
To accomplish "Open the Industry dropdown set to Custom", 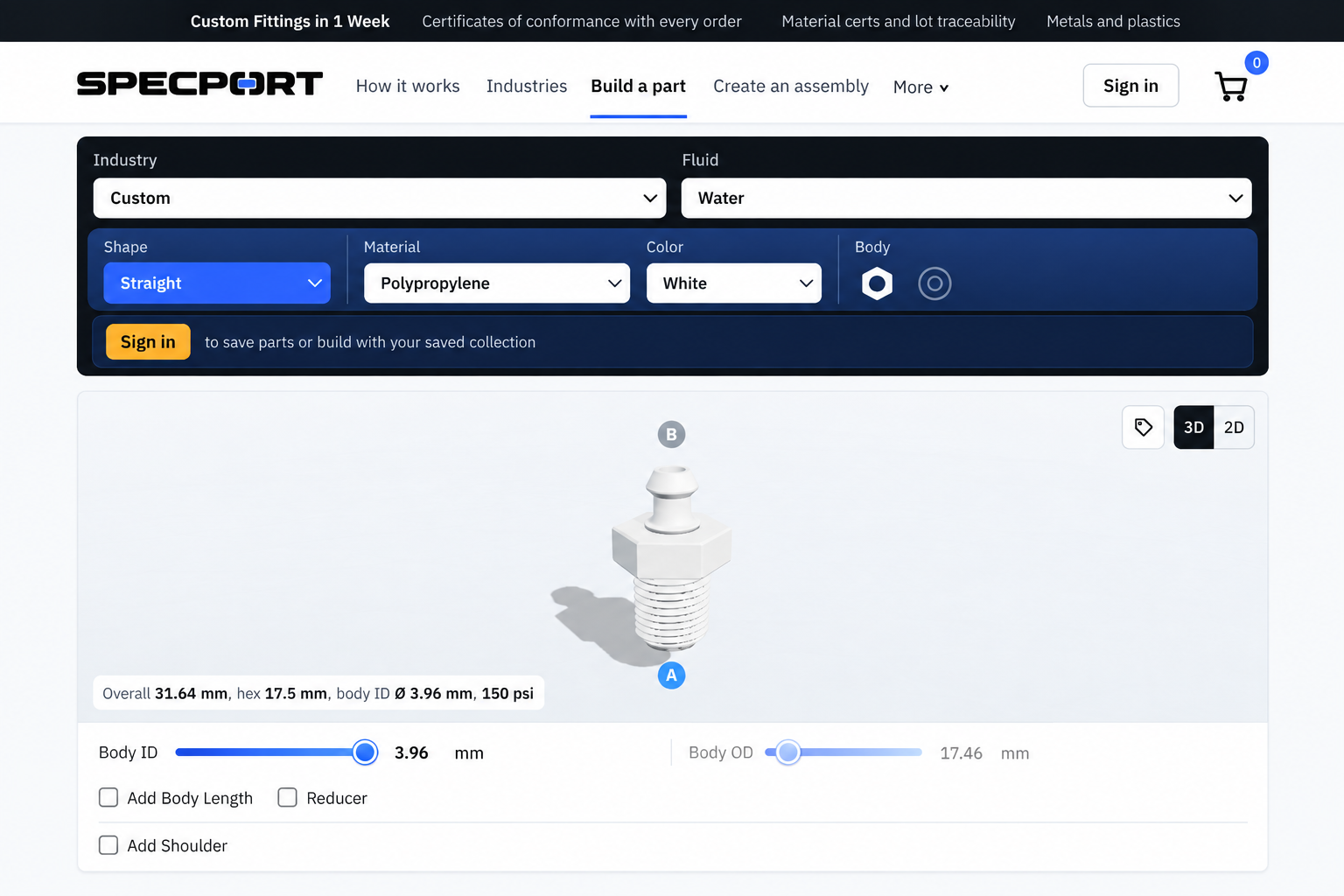I will [x=380, y=198].
